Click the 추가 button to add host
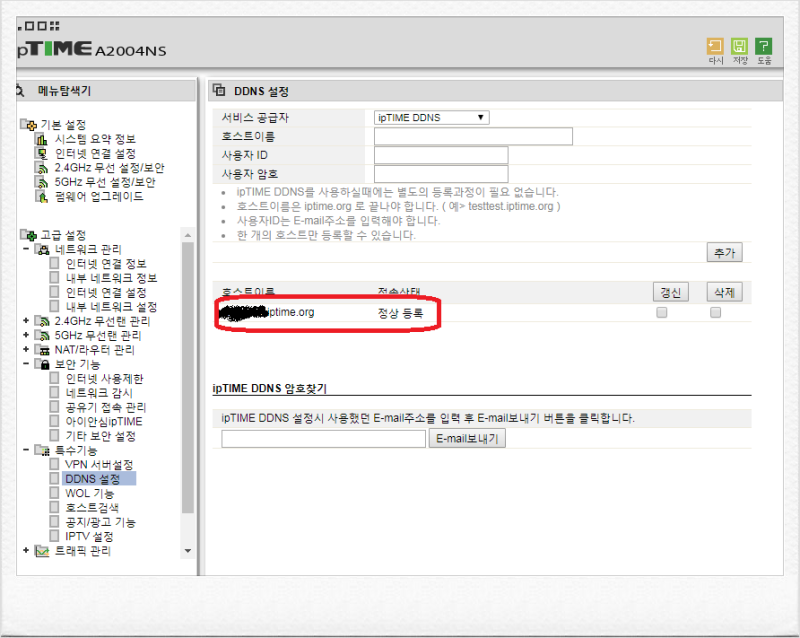 pos(724,252)
